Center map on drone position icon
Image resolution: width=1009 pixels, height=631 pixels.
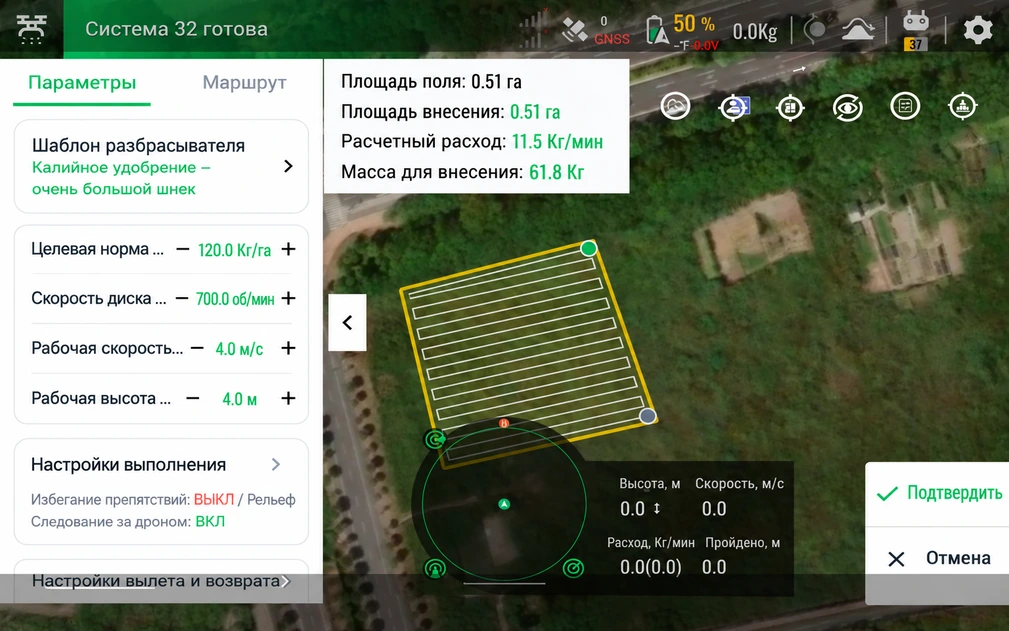click(963, 106)
